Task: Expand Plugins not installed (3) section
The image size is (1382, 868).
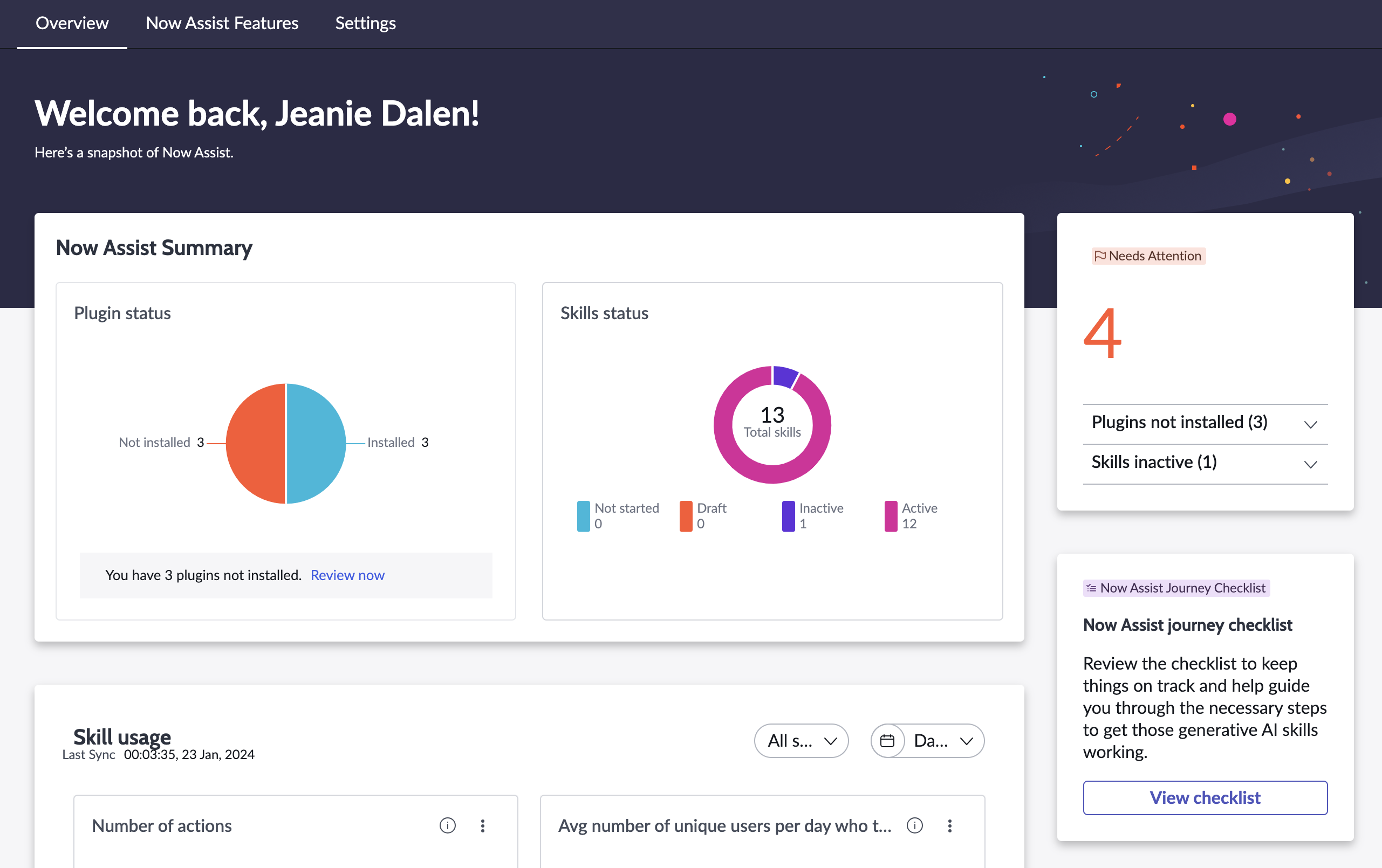Action: 1205,424
